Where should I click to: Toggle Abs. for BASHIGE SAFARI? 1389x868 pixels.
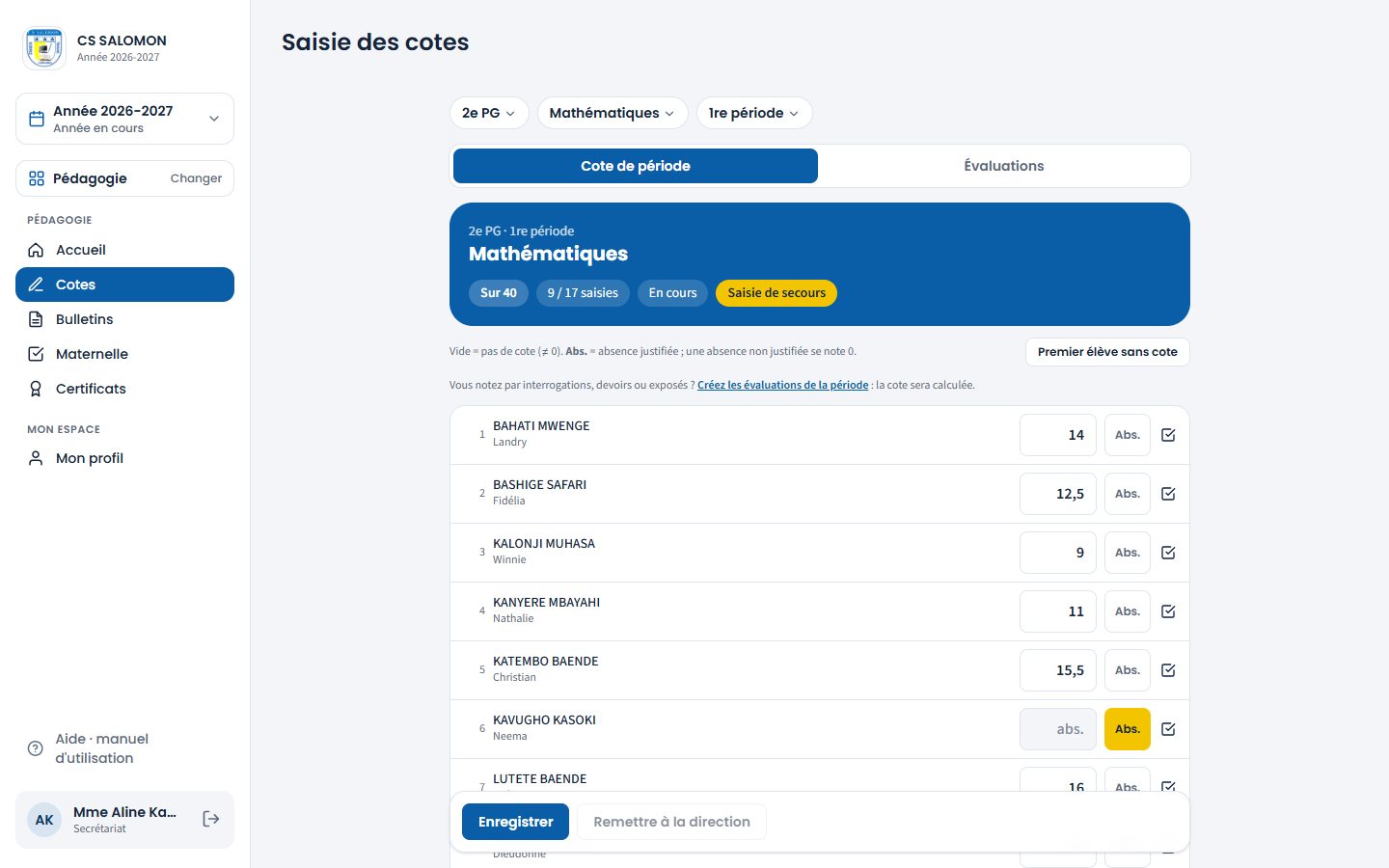(x=1128, y=494)
